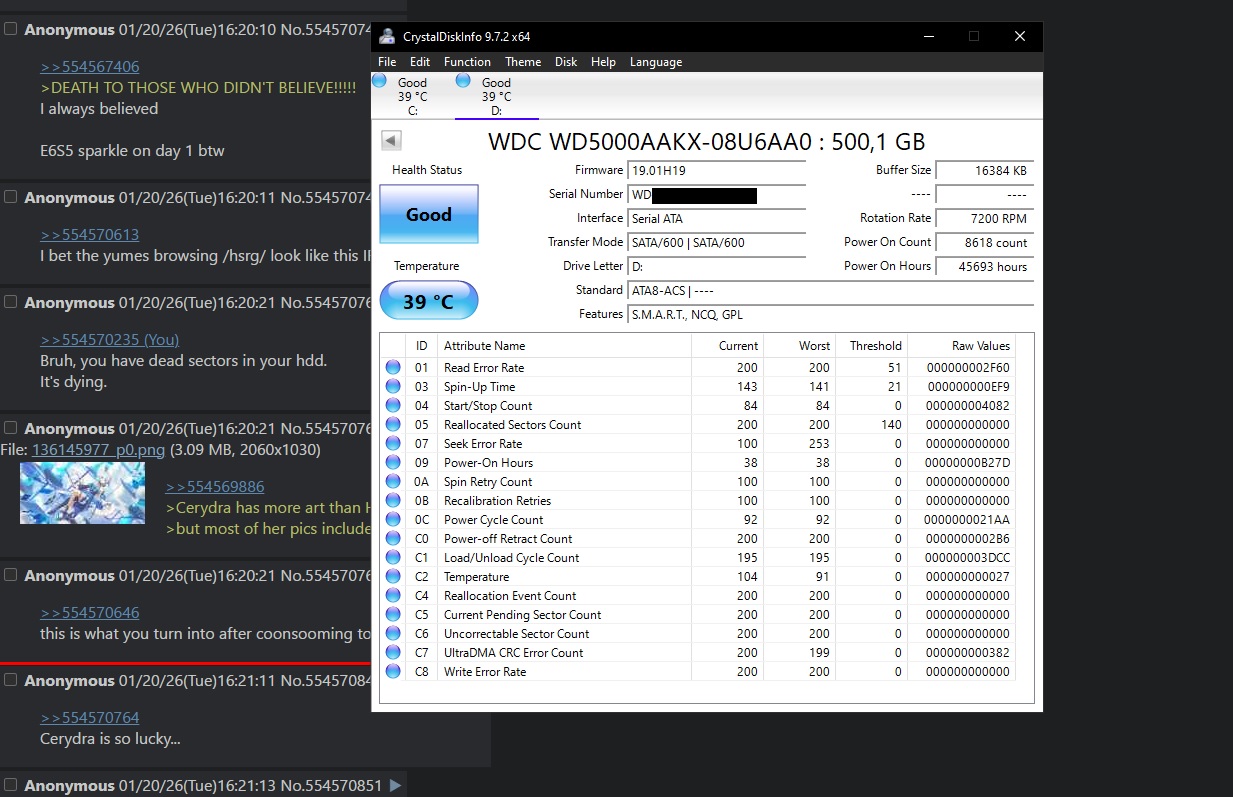
Task: Click the Good health status button
Action: [x=429, y=214]
